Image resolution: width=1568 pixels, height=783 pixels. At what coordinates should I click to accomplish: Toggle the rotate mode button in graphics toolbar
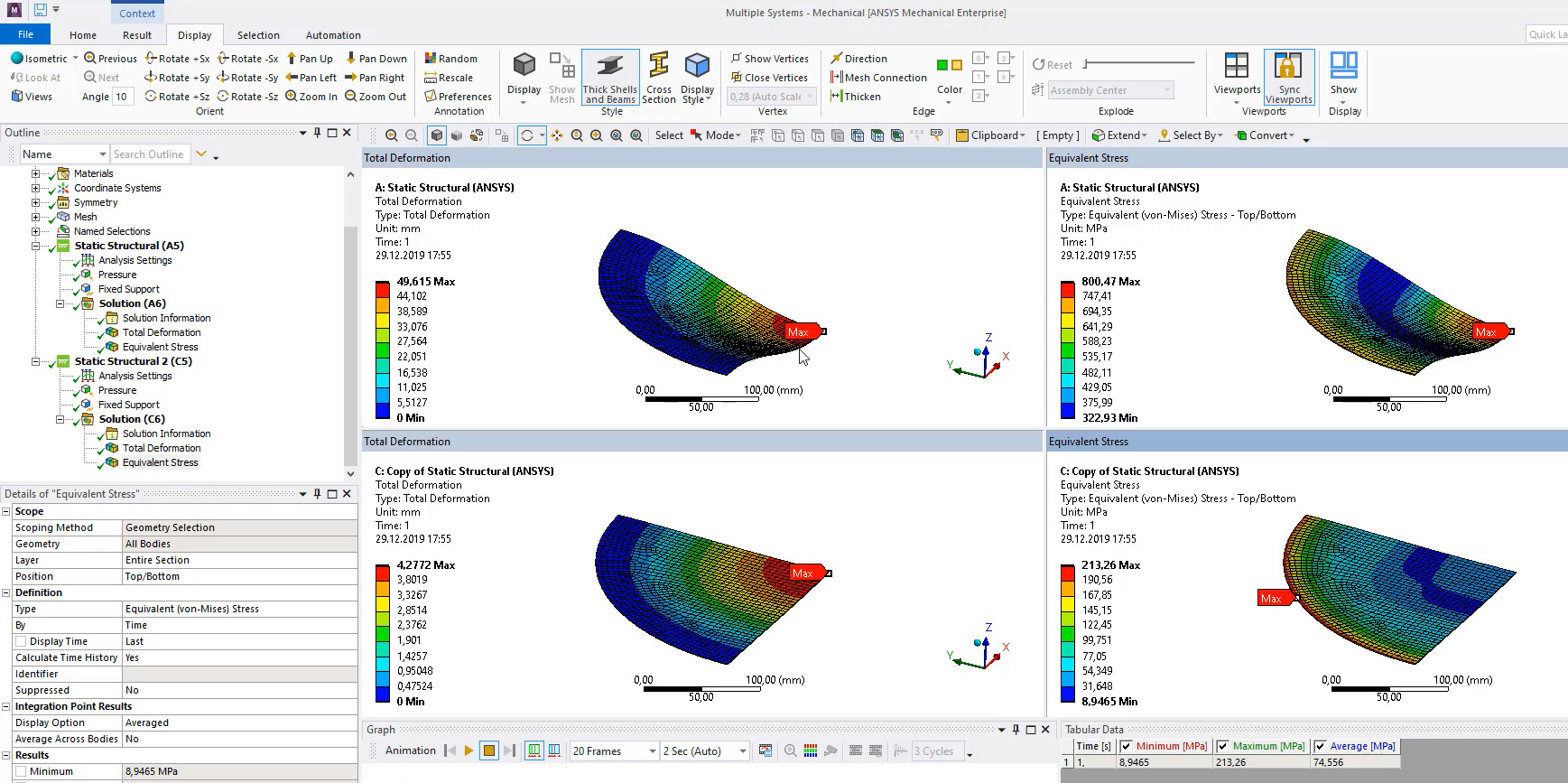point(527,135)
